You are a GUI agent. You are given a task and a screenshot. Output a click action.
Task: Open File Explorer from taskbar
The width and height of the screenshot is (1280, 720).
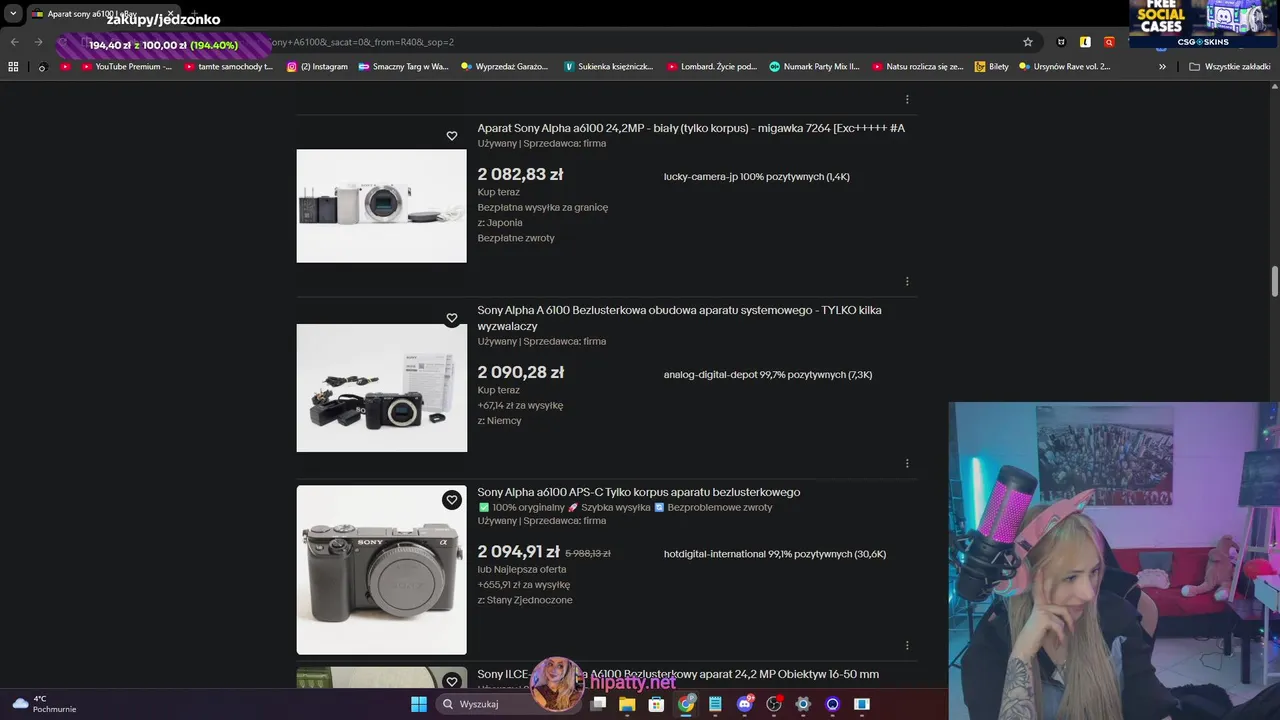click(x=627, y=704)
